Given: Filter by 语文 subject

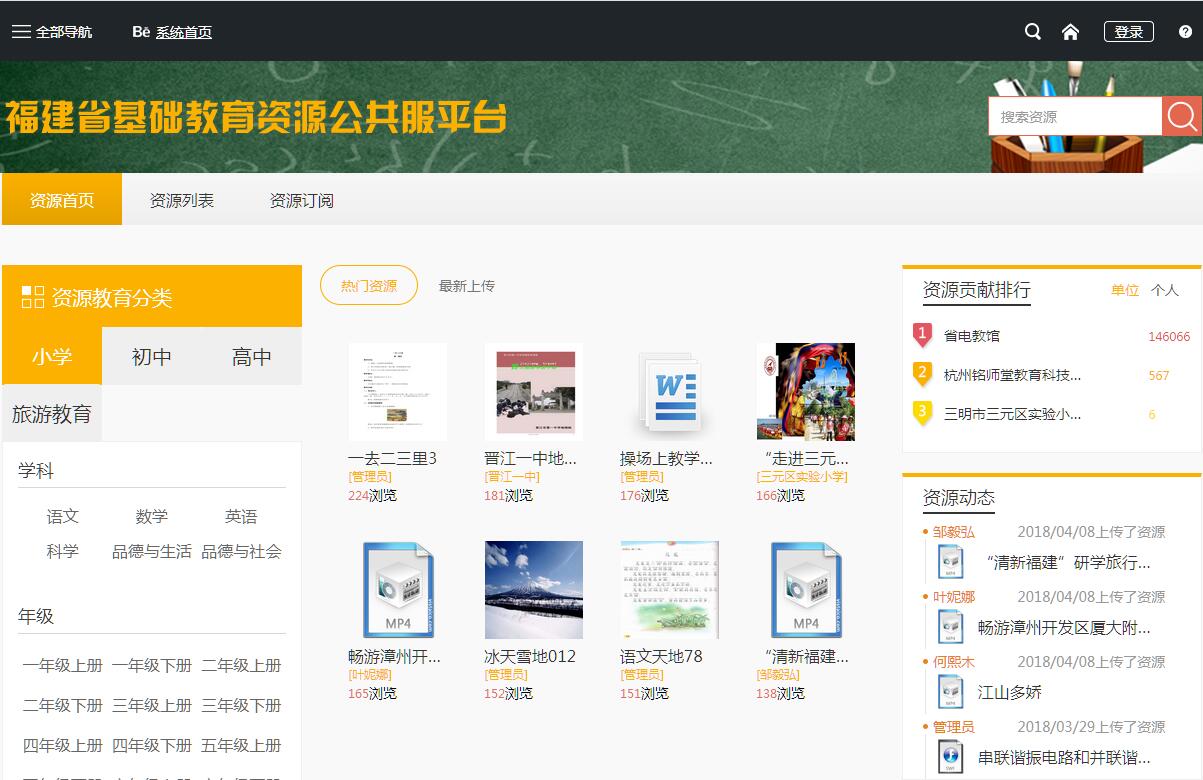Looking at the screenshot, I should [63, 516].
